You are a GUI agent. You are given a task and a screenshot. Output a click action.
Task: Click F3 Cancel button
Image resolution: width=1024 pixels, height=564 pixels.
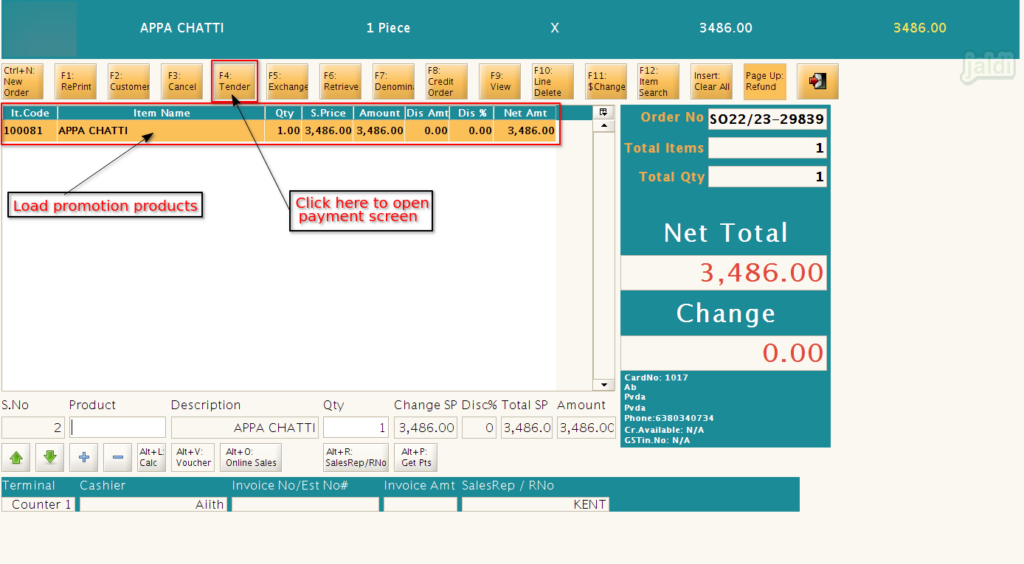point(182,81)
